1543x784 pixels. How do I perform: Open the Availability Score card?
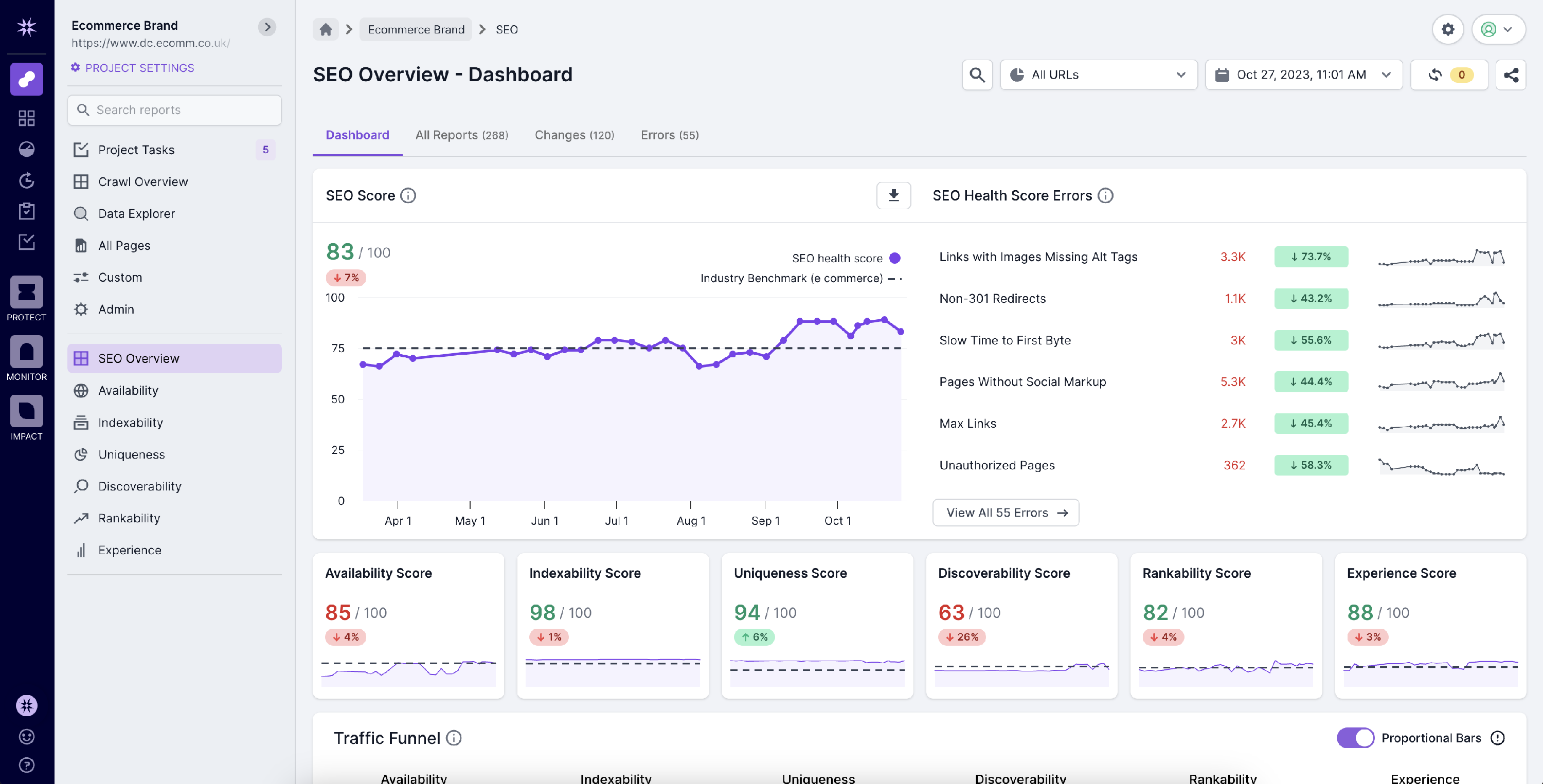pos(408,626)
